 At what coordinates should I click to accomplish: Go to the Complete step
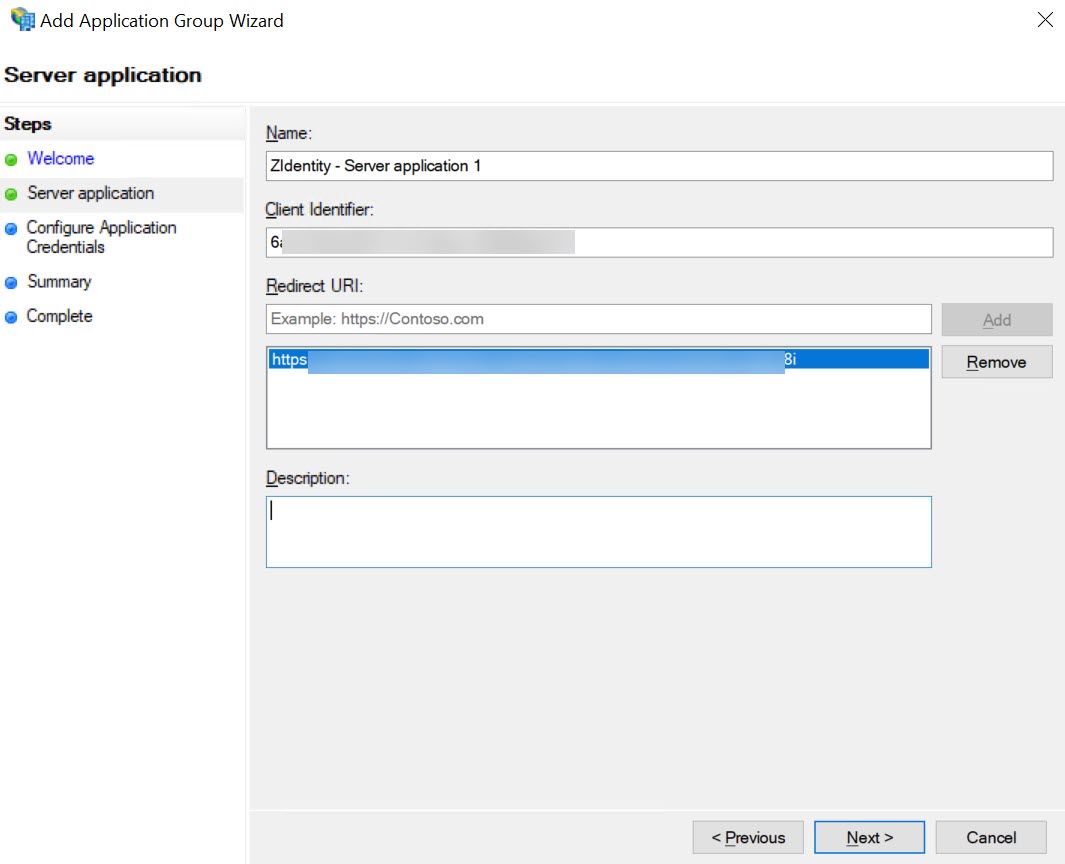[x=58, y=316]
